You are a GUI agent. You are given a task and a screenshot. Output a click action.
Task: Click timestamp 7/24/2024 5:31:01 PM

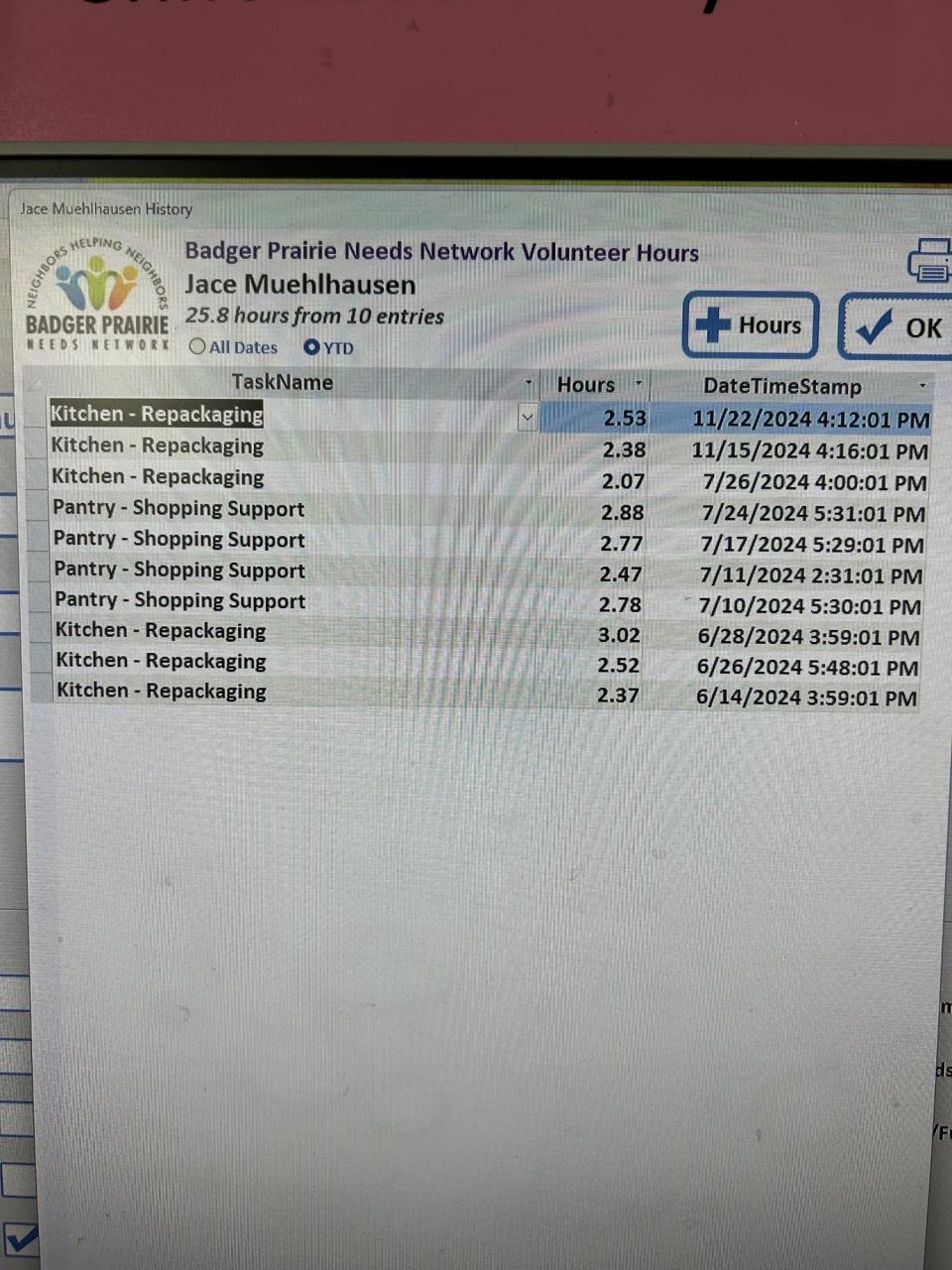(x=813, y=514)
